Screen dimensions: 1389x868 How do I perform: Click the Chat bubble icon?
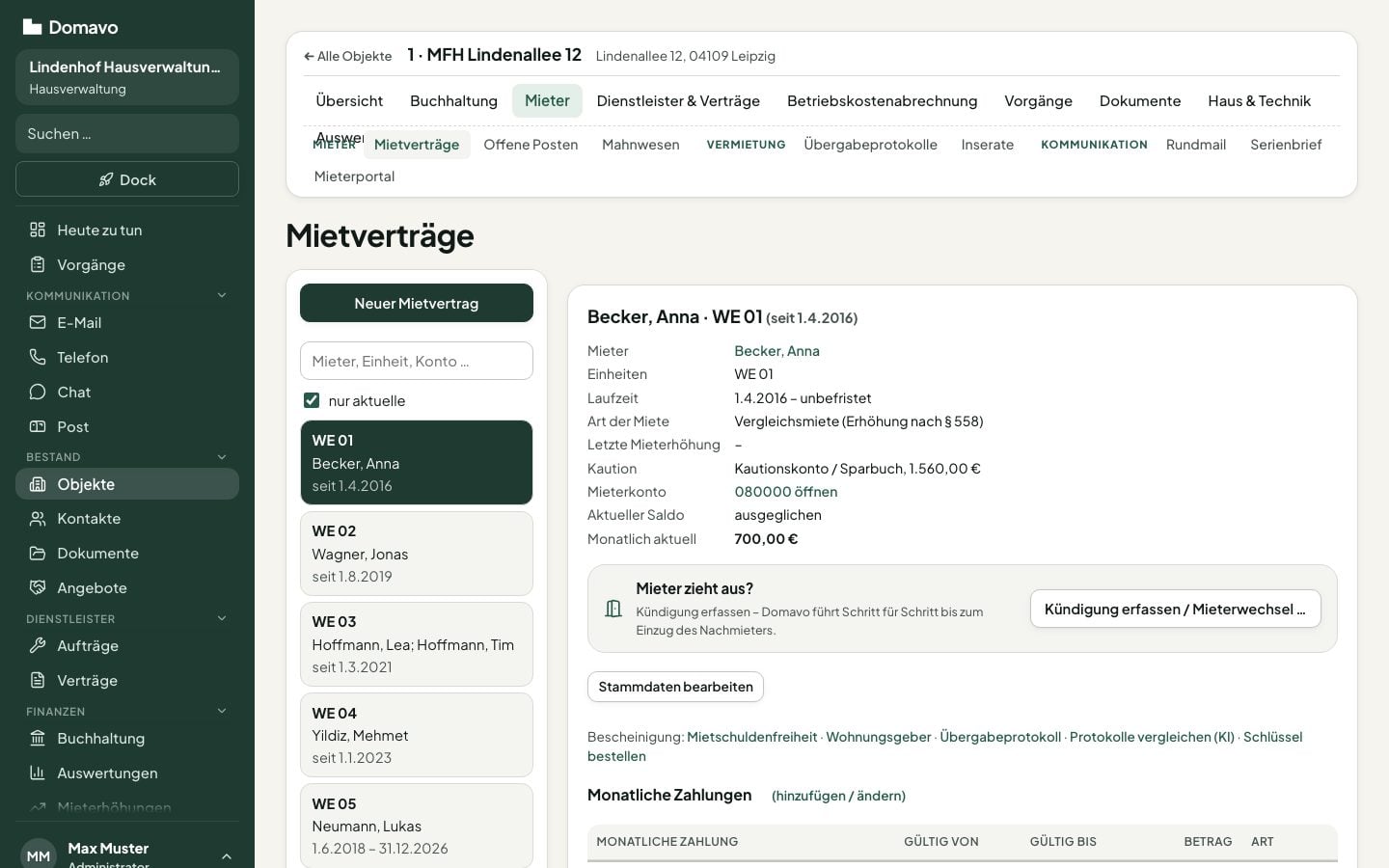click(x=38, y=392)
